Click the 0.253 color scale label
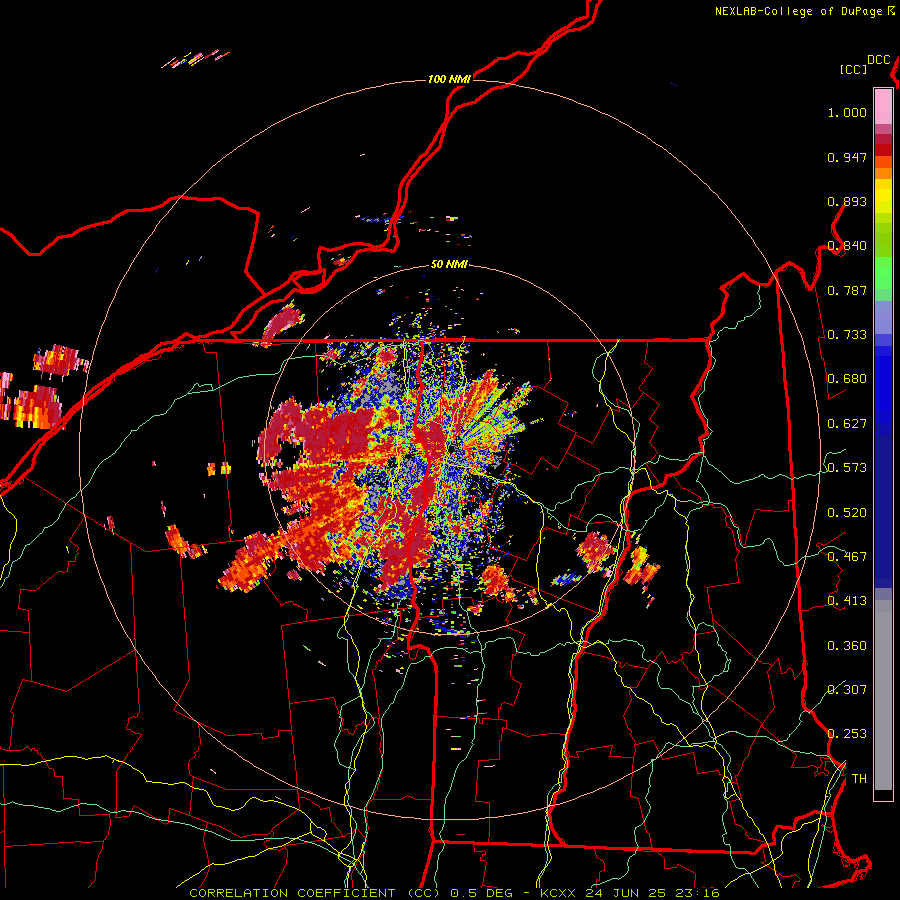The height and width of the screenshot is (900, 900). [x=847, y=734]
